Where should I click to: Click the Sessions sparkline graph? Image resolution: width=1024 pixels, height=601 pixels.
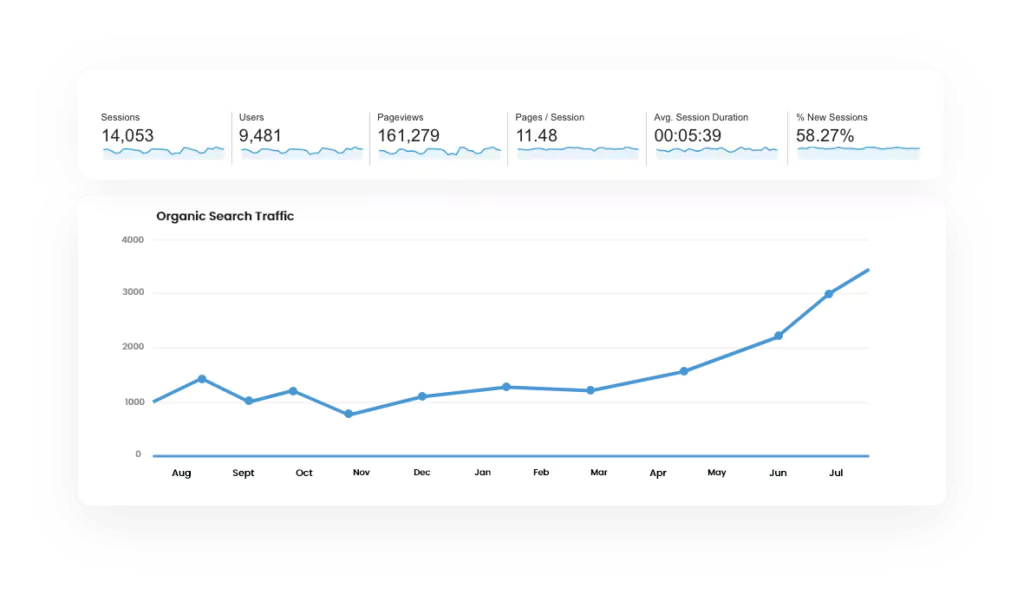pos(163,152)
